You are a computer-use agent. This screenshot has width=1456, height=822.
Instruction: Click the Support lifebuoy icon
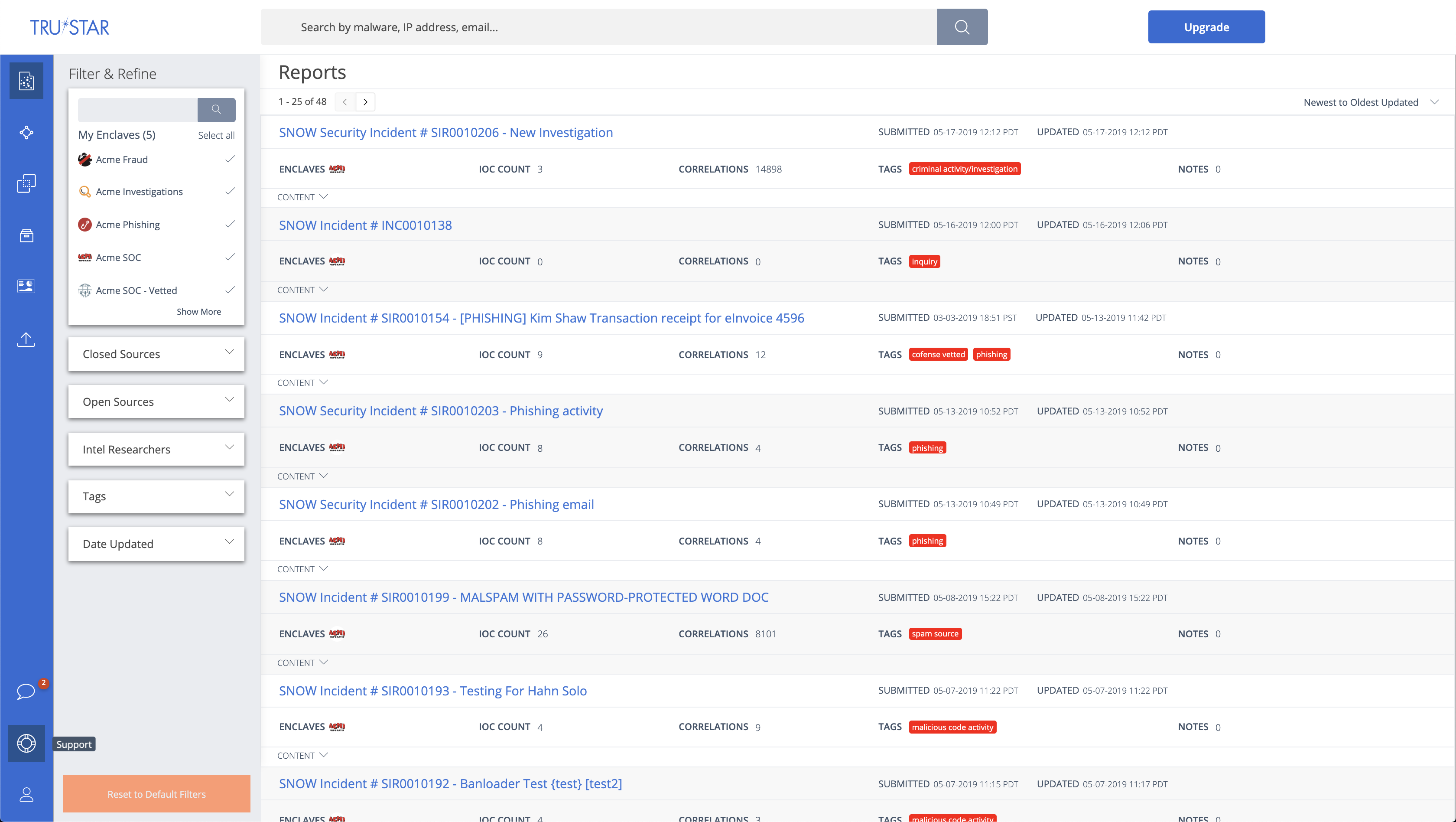tap(26, 743)
